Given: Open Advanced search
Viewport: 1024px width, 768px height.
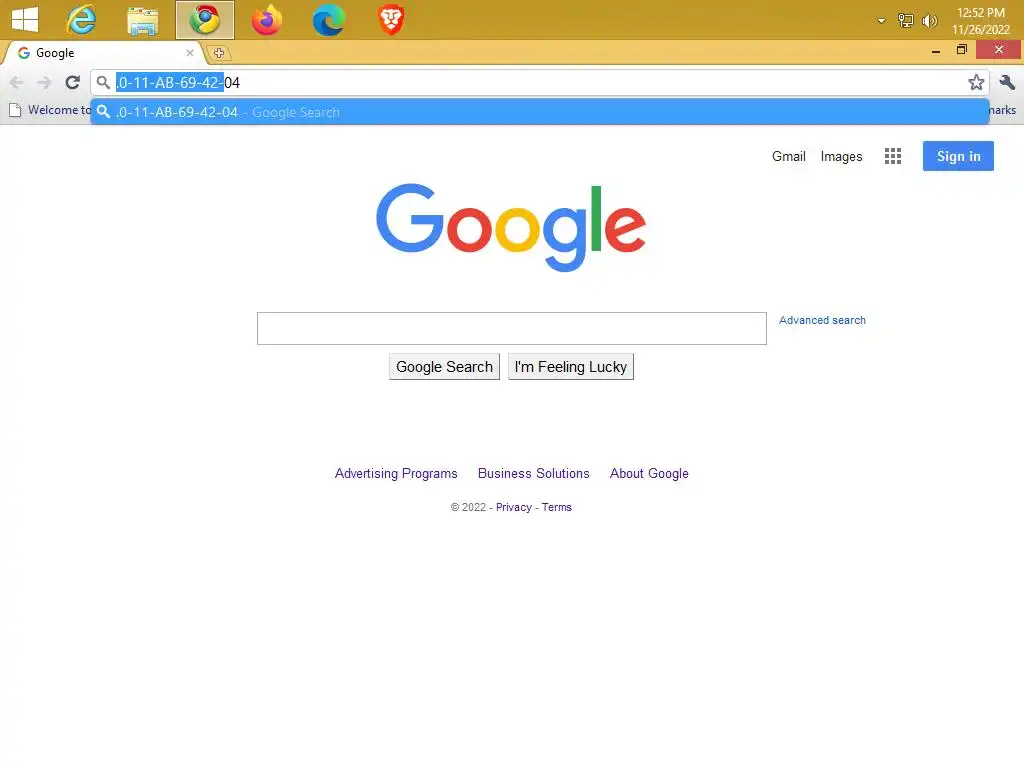Looking at the screenshot, I should (x=822, y=320).
